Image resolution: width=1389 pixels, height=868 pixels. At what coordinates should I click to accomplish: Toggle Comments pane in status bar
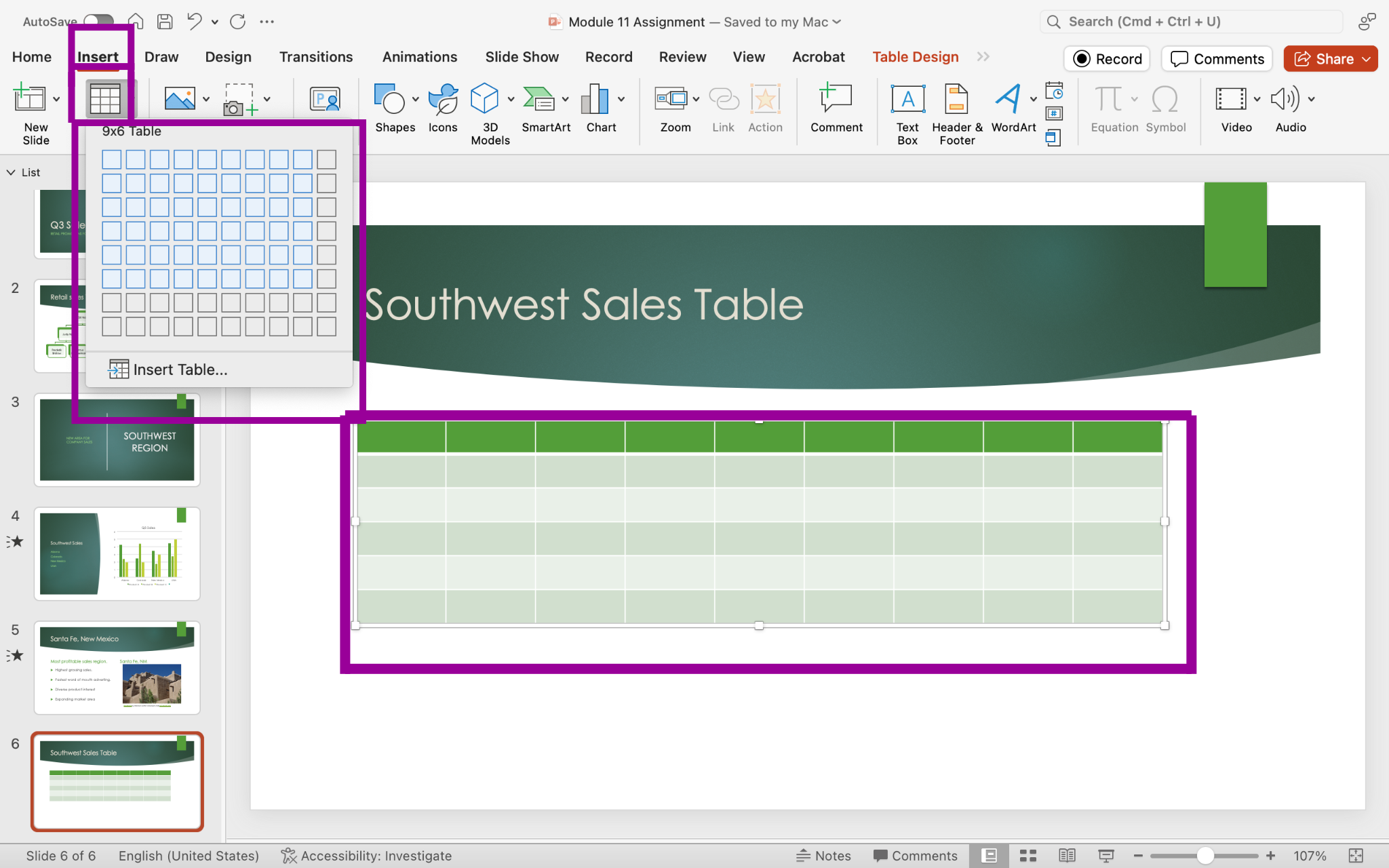916,856
